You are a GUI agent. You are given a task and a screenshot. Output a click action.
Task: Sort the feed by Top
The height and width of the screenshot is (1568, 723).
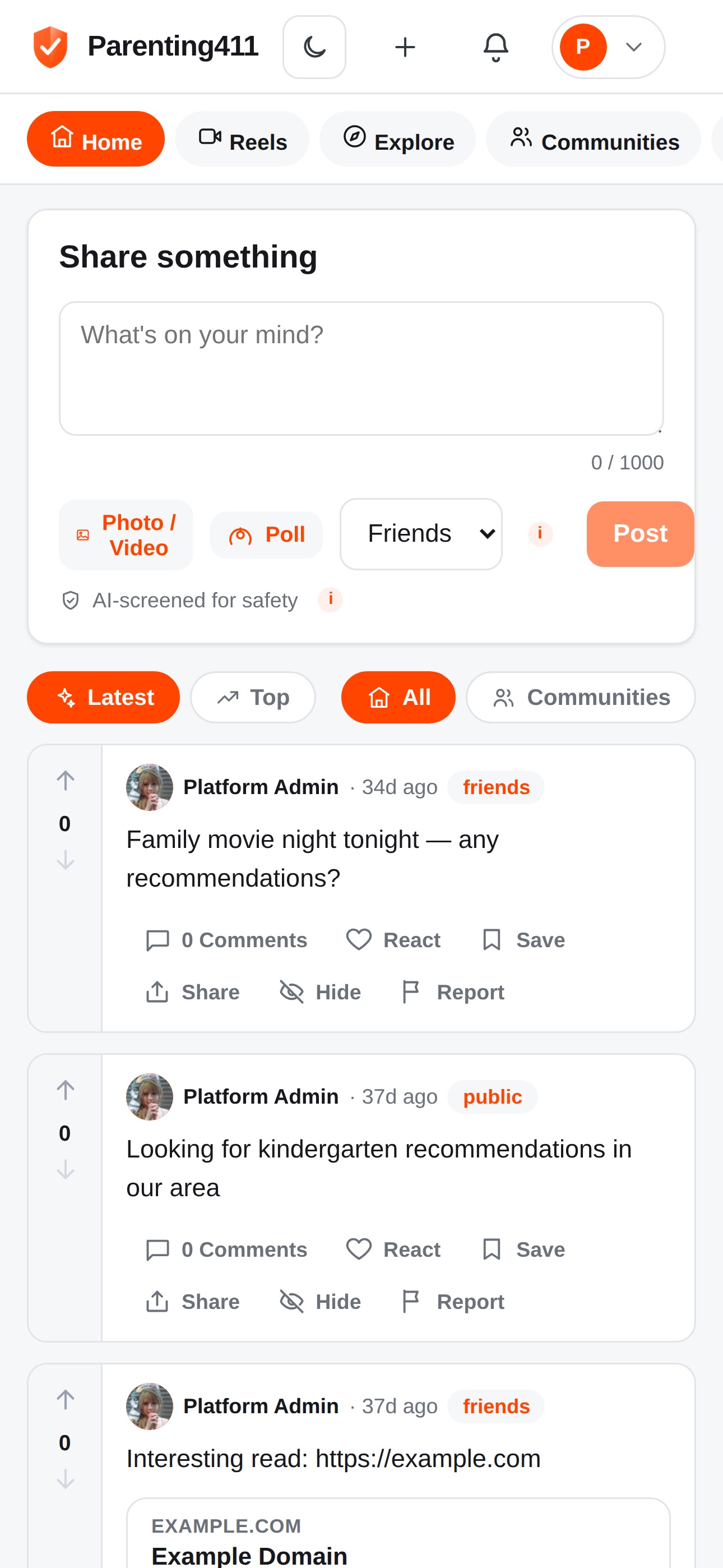tap(253, 697)
